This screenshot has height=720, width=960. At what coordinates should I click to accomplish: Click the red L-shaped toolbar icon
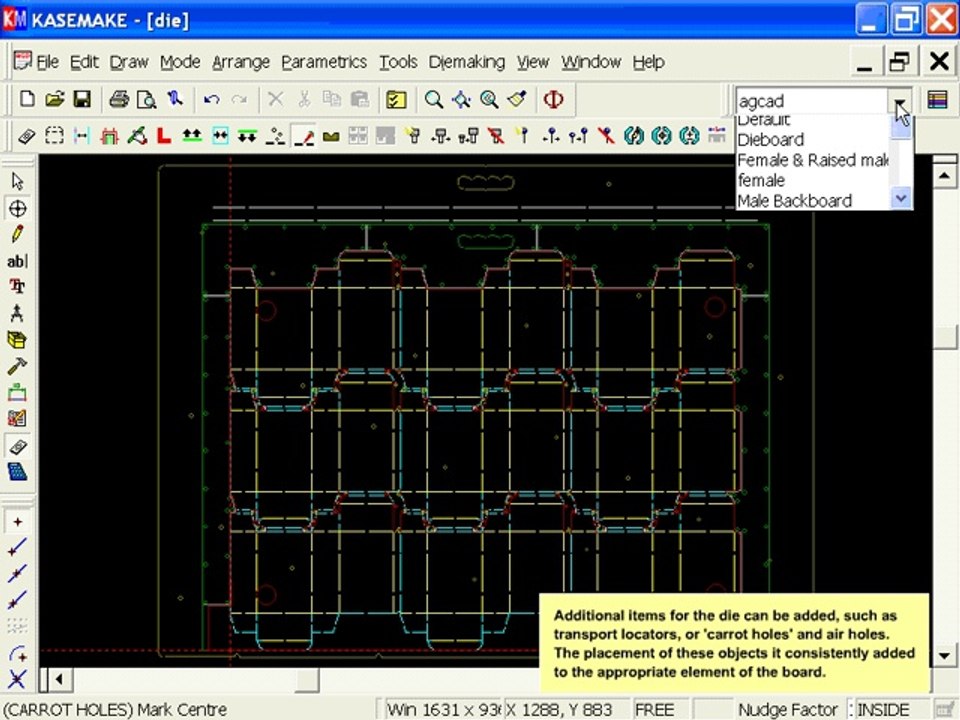163,136
